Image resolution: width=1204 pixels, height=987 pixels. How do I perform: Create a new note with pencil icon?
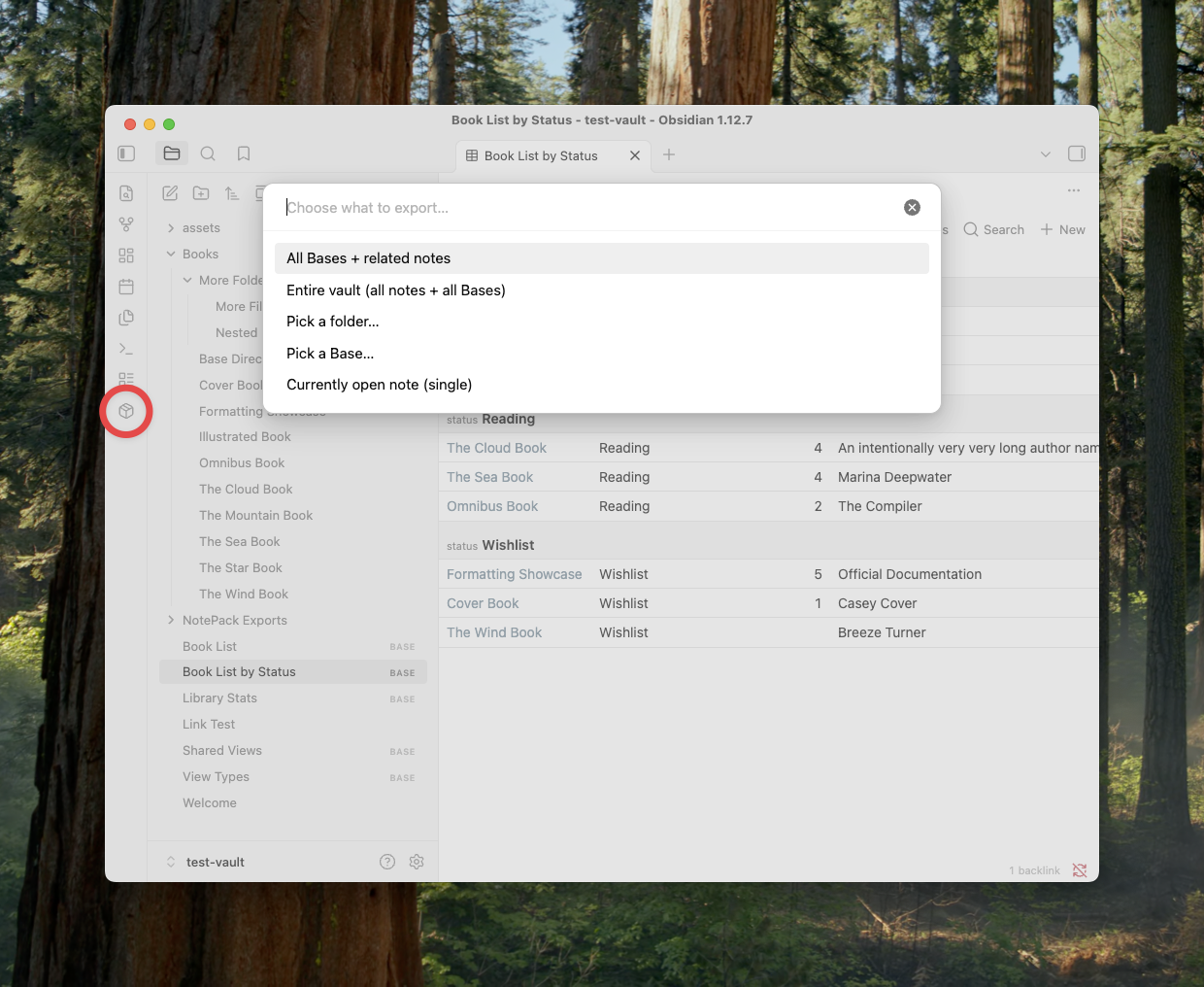point(170,193)
